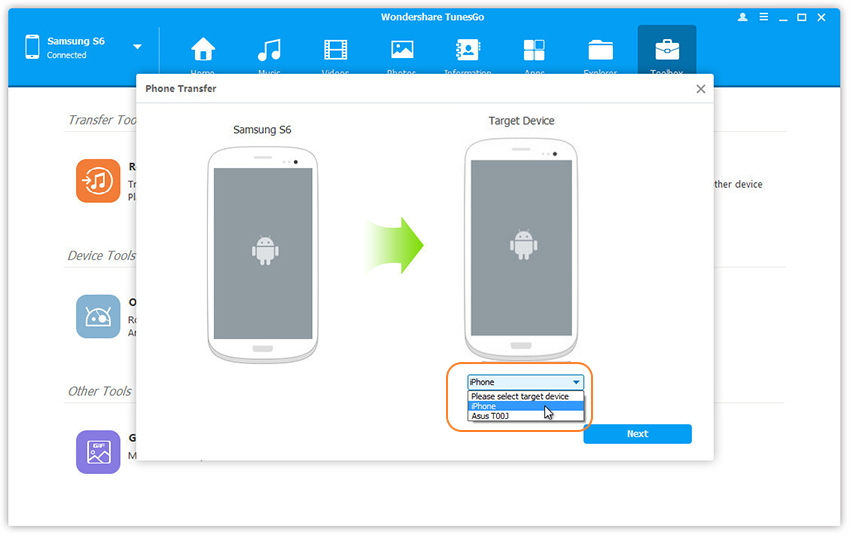The height and width of the screenshot is (535, 850).
Task: Open the Explorer folder icon
Action: 600,50
